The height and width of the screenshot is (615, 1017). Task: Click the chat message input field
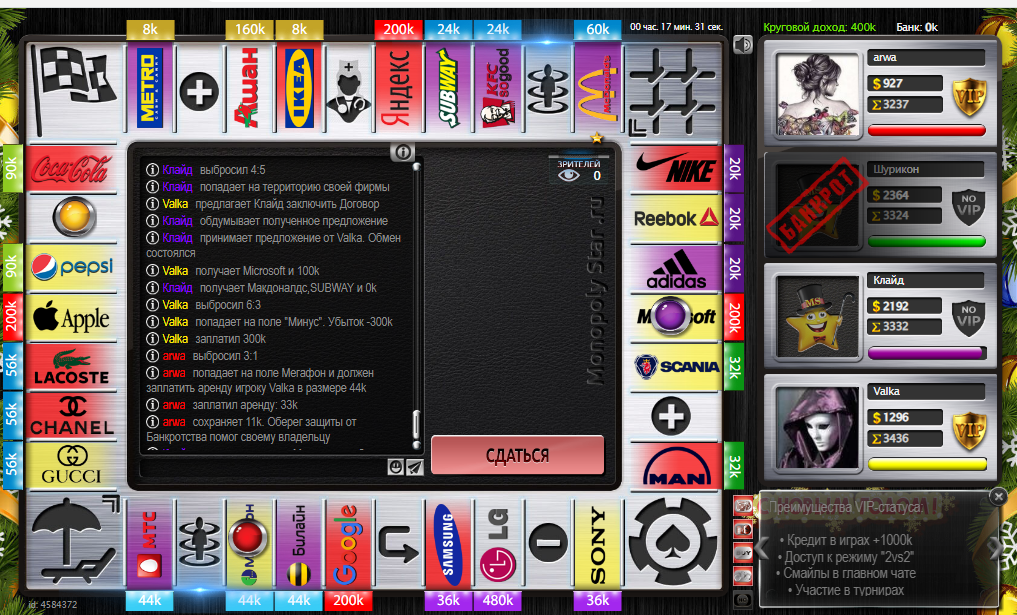264,466
